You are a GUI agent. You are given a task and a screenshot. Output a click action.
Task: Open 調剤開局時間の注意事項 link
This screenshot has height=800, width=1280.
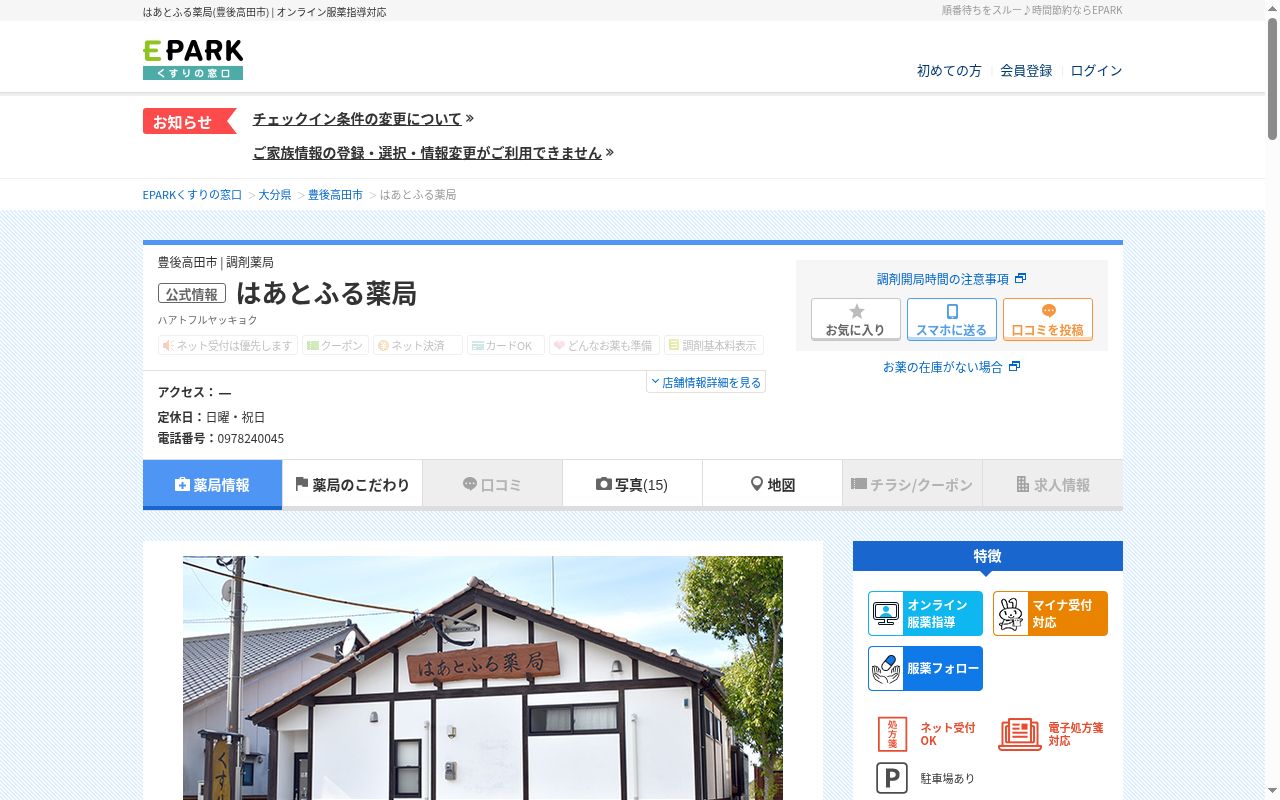point(943,279)
